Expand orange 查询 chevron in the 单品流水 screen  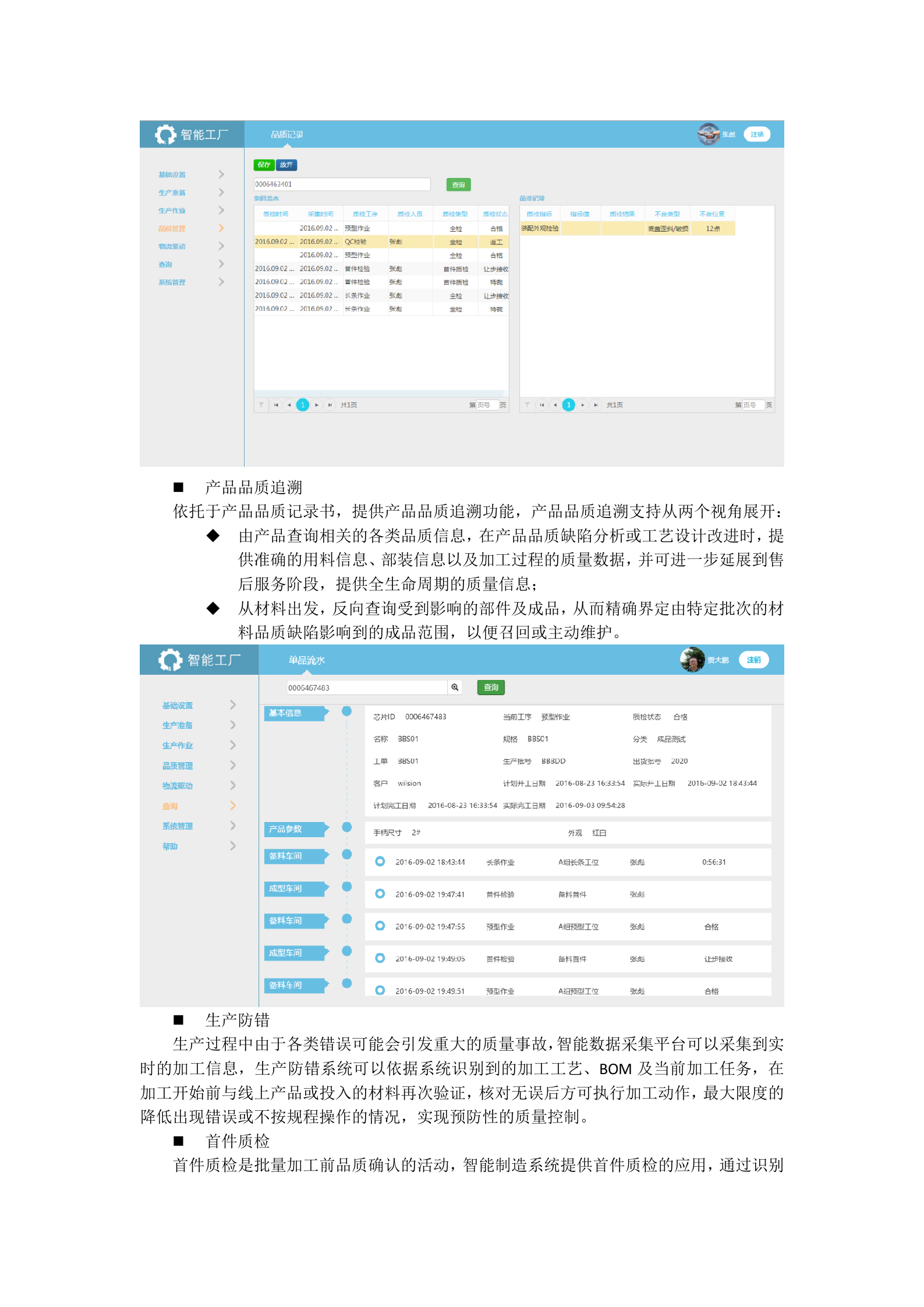[233, 805]
